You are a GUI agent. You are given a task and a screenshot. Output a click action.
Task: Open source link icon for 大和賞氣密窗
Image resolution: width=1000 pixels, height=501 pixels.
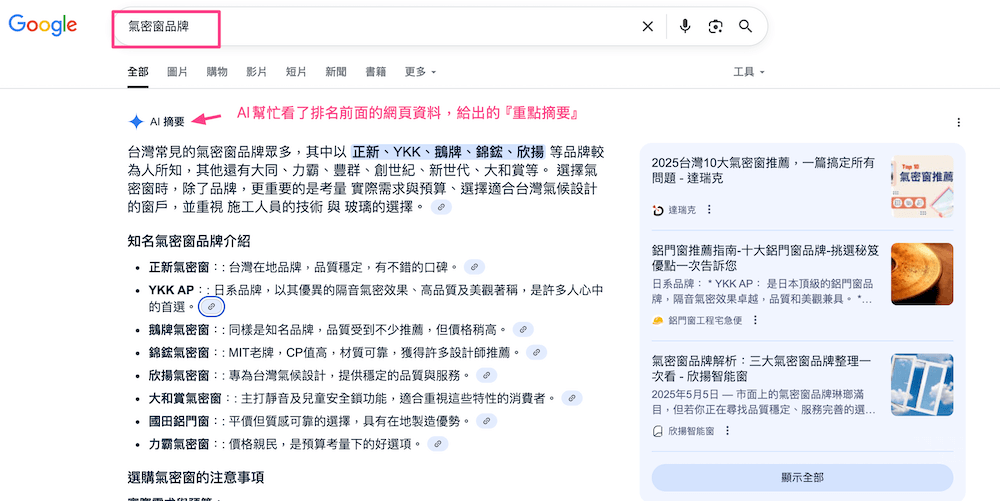click(571, 398)
